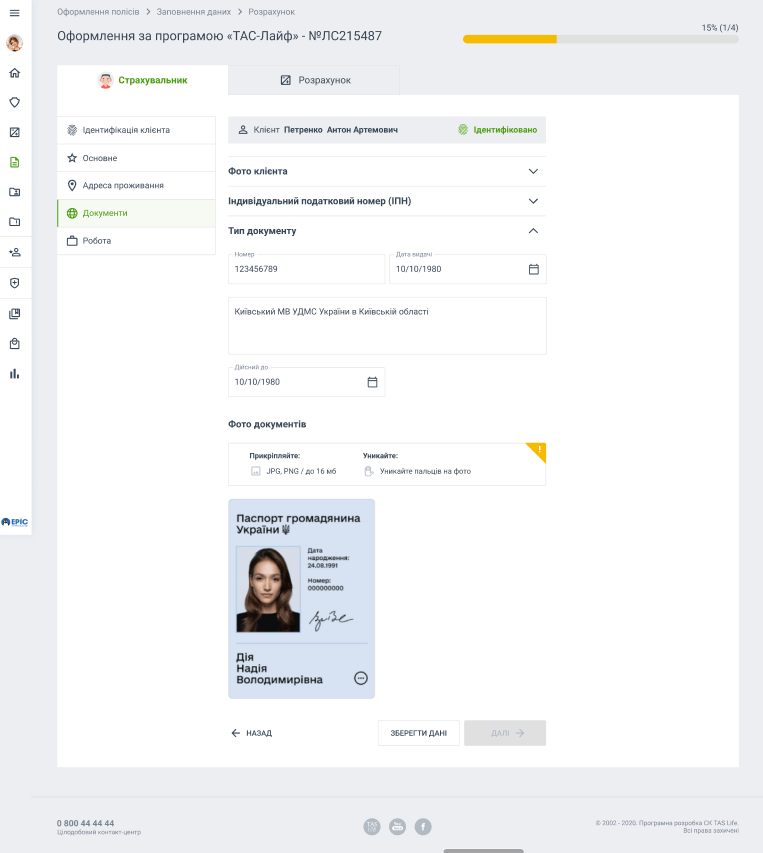Open the more options icon on passport card

(361, 678)
